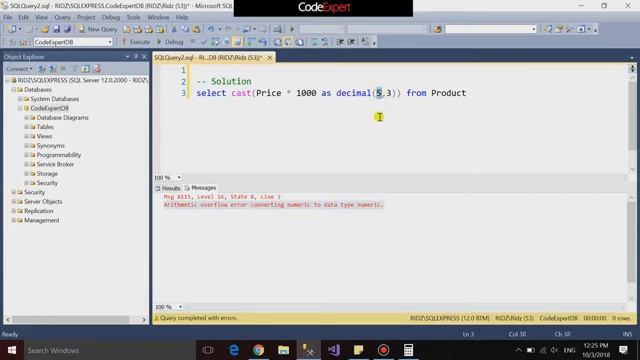Switch to the Results tab

coord(168,188)
